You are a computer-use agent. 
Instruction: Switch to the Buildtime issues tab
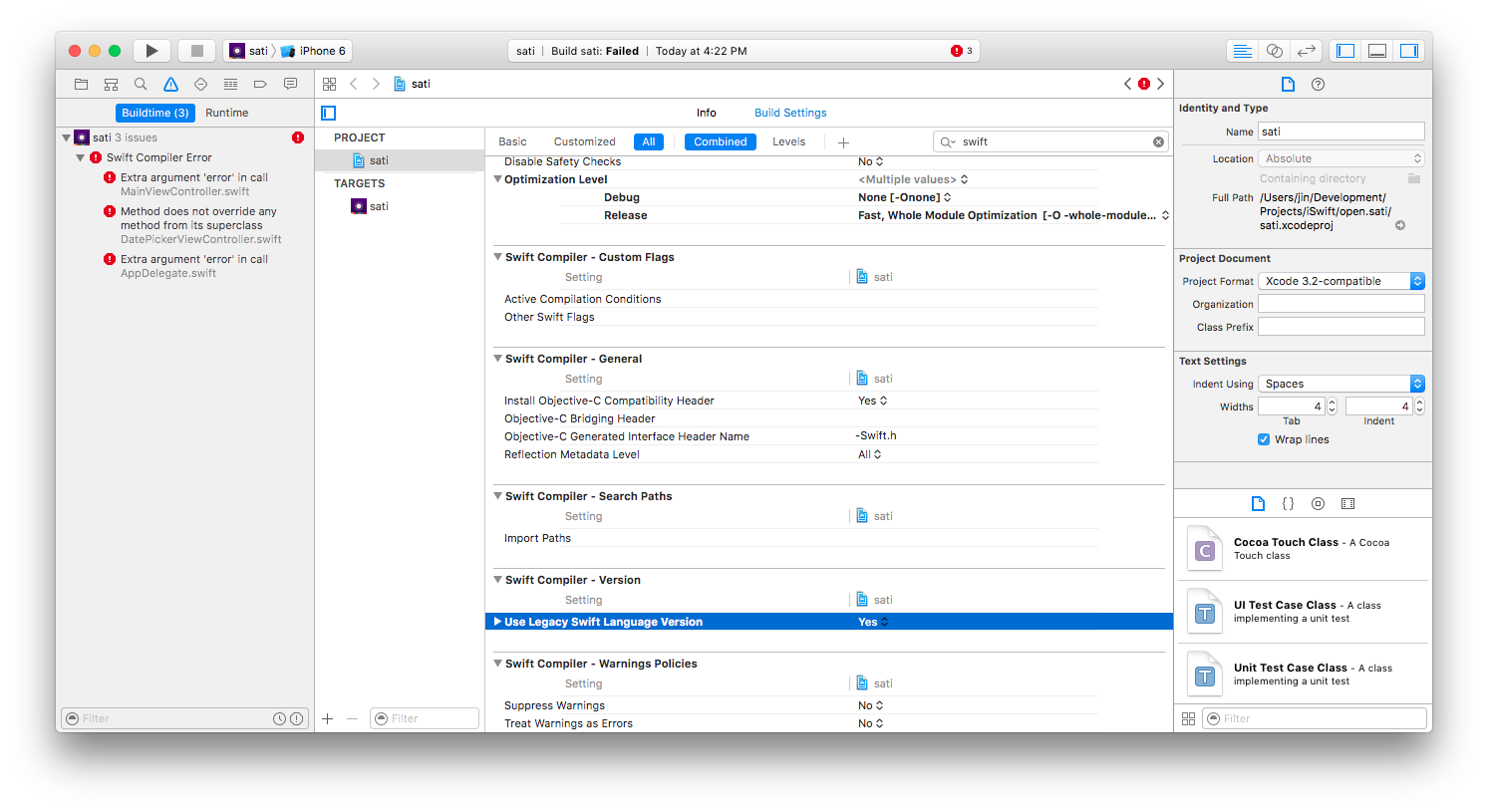pyautogui.click(x=155, y=113)
